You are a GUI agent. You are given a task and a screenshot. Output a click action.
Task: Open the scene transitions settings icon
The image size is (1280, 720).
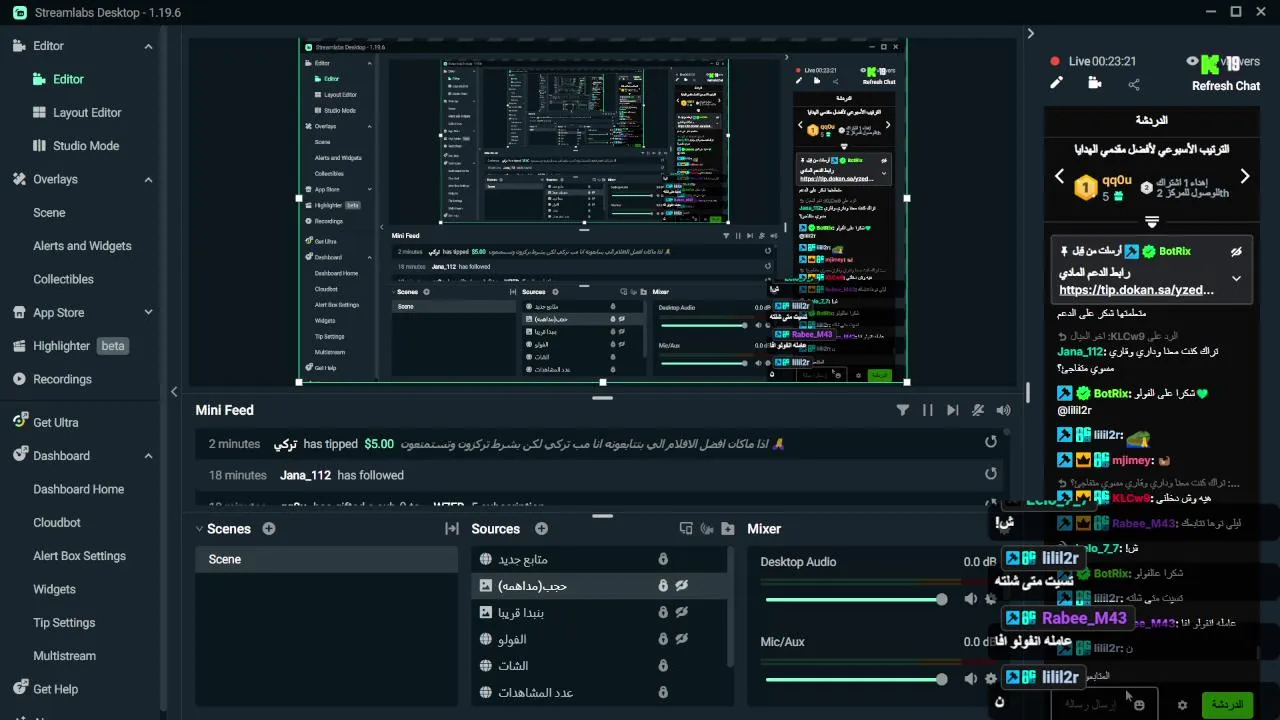(x=452, y=529)
